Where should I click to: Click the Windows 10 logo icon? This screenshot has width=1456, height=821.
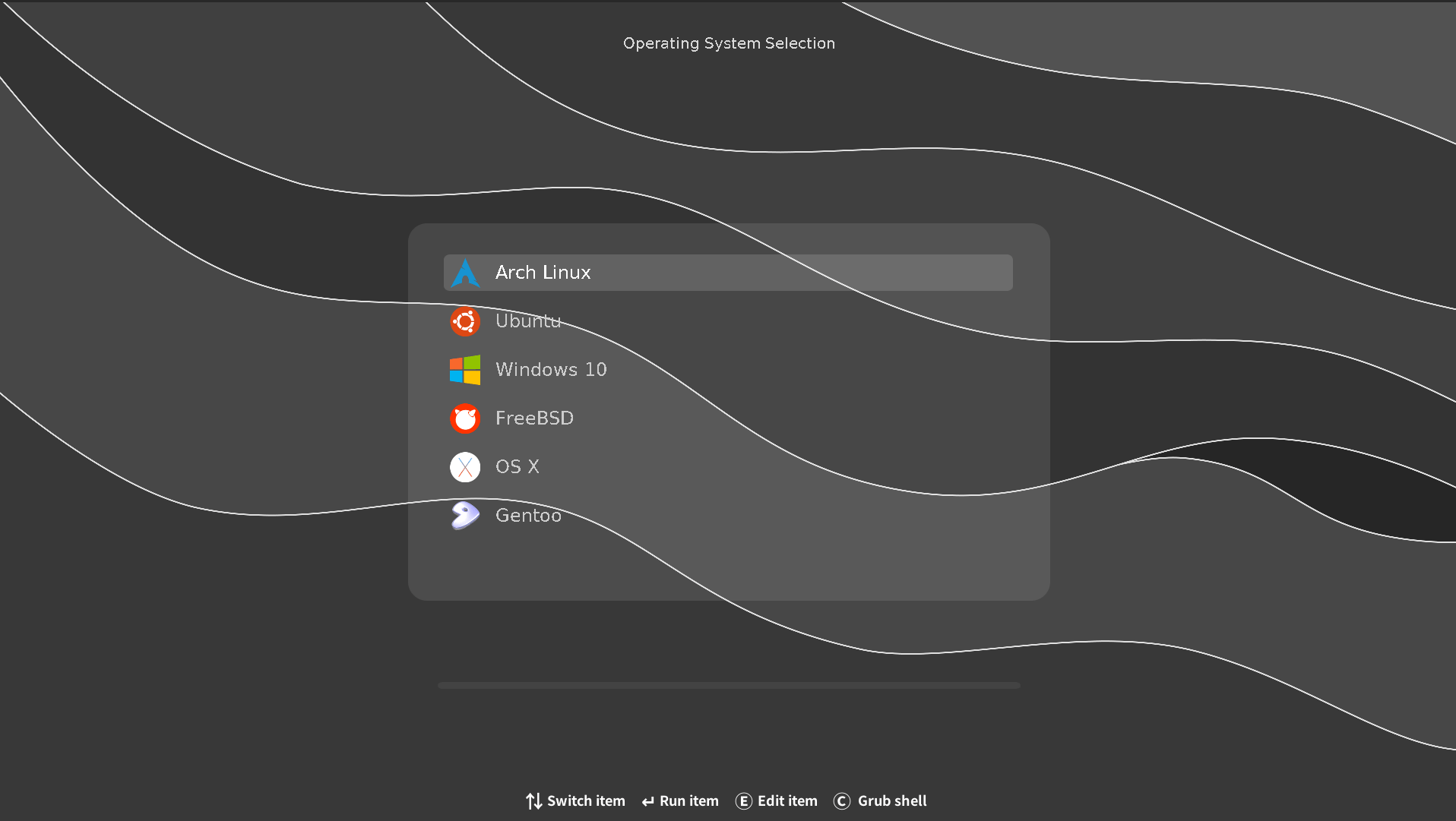tap(465, 370)
